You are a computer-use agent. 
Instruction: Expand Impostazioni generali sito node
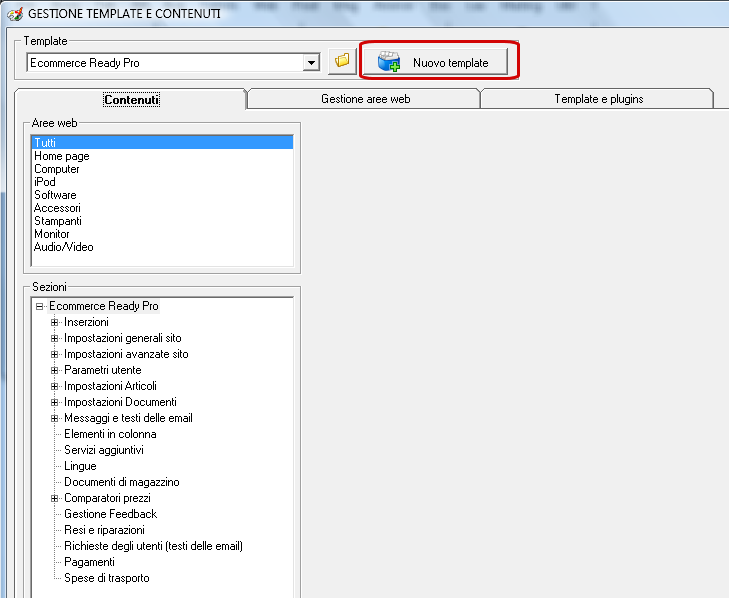(x=54, y=339)
